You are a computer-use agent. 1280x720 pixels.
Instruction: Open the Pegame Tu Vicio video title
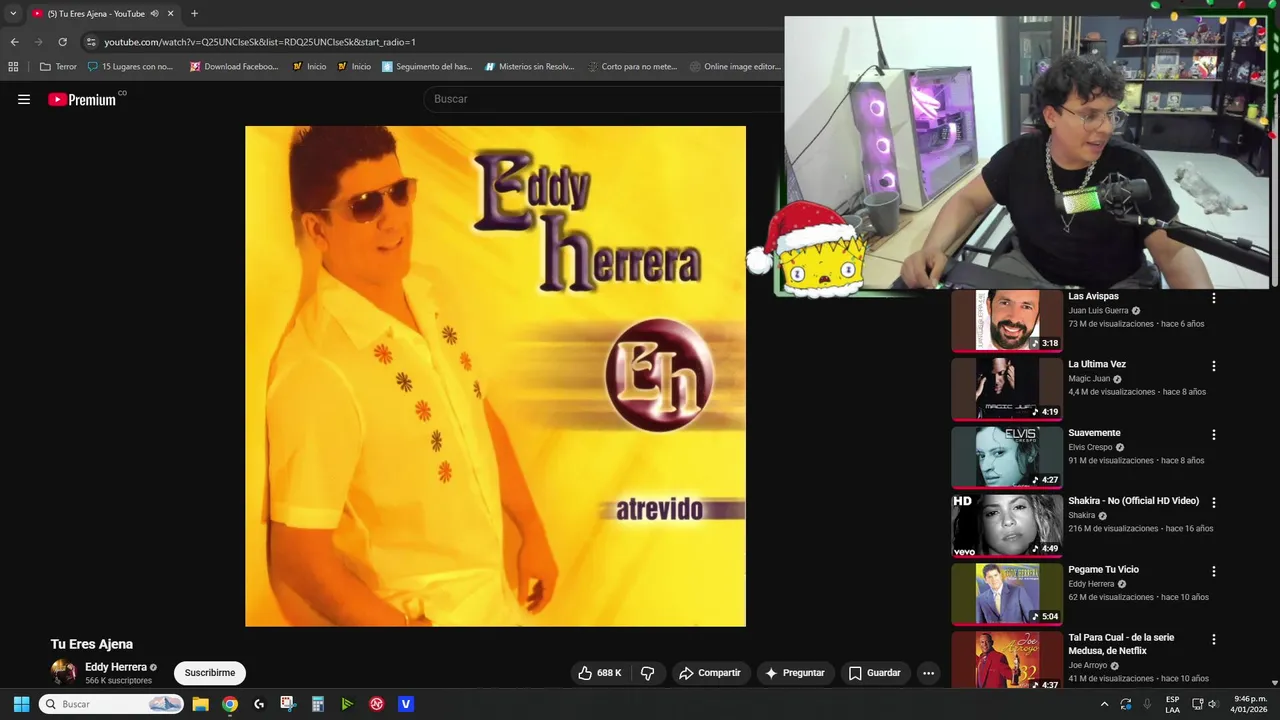pos(1103,570)
